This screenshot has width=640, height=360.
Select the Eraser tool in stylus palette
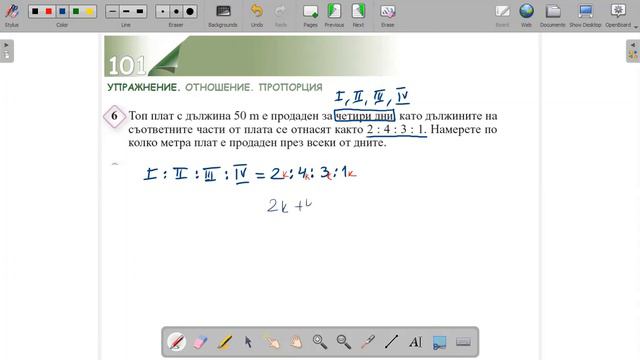pyautogui.click(x=200, y=342)
